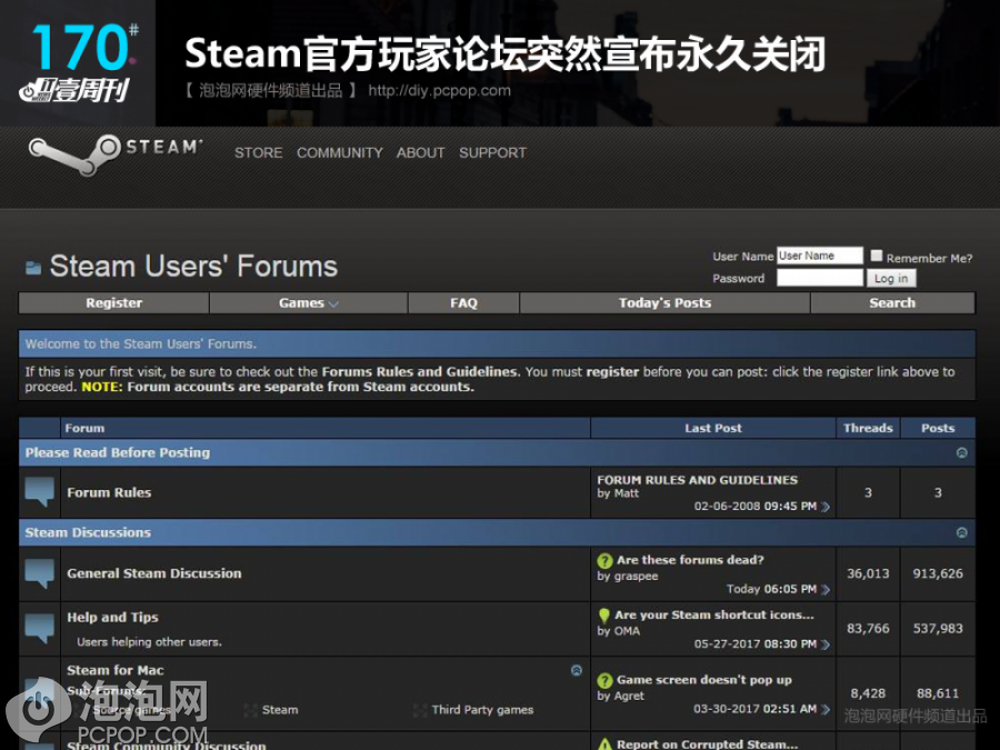Collapse the Steam for Mac sub-forums list
The width and height of the screenshot is (1000, 750).
coord(577,670)
